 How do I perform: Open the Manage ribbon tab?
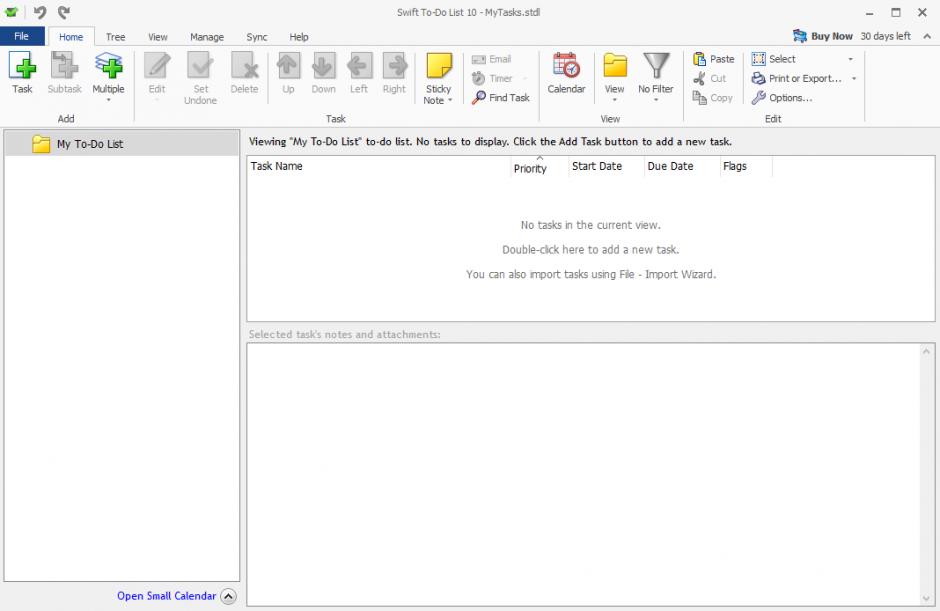tap(207, 37)
